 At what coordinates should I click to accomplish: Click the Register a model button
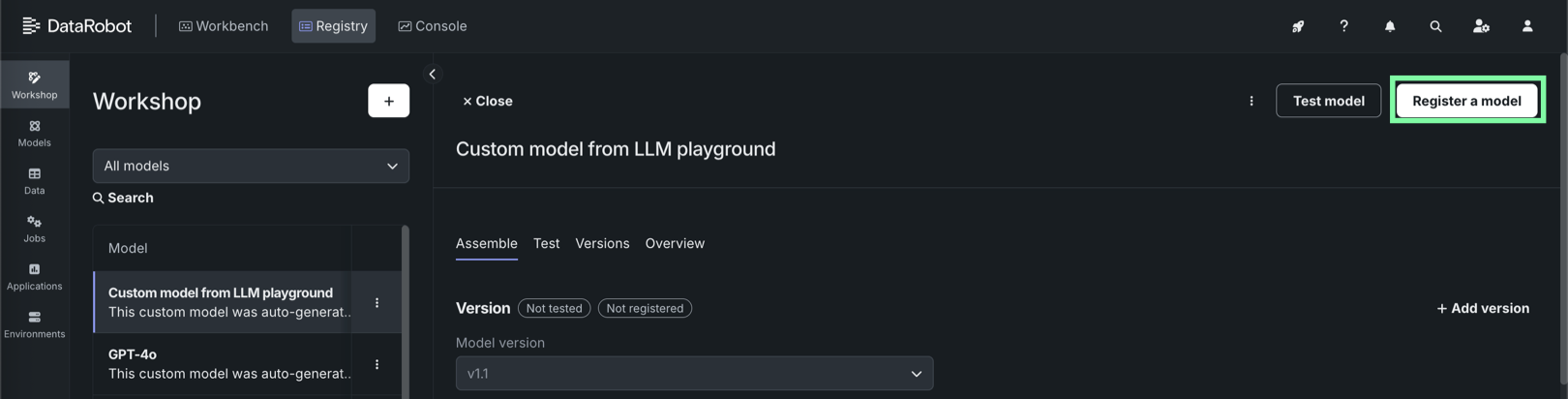1465,101
